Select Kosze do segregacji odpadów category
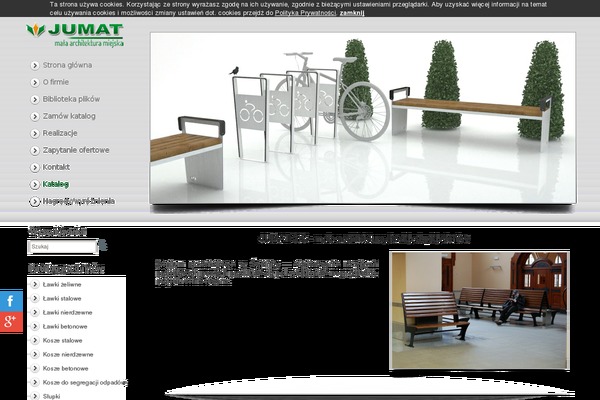This screenshot has width=600, height=400. (x=85, y=382)
